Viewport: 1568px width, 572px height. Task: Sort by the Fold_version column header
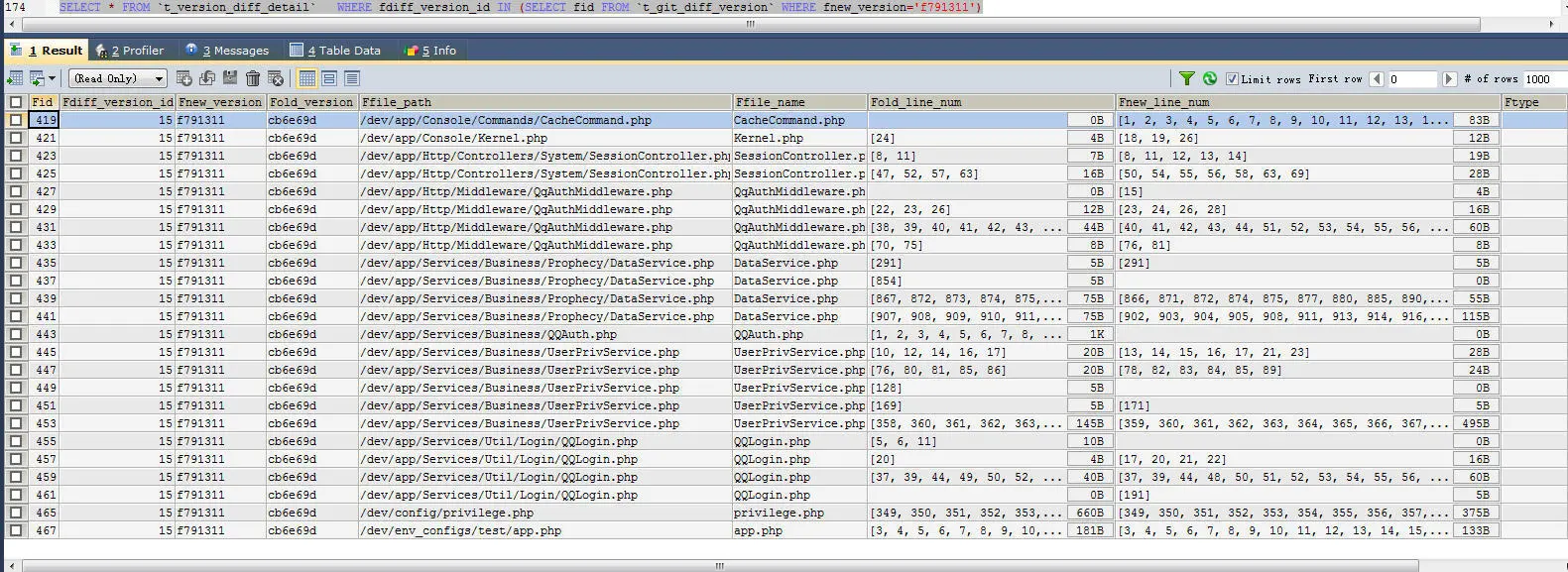pos(311,102)
